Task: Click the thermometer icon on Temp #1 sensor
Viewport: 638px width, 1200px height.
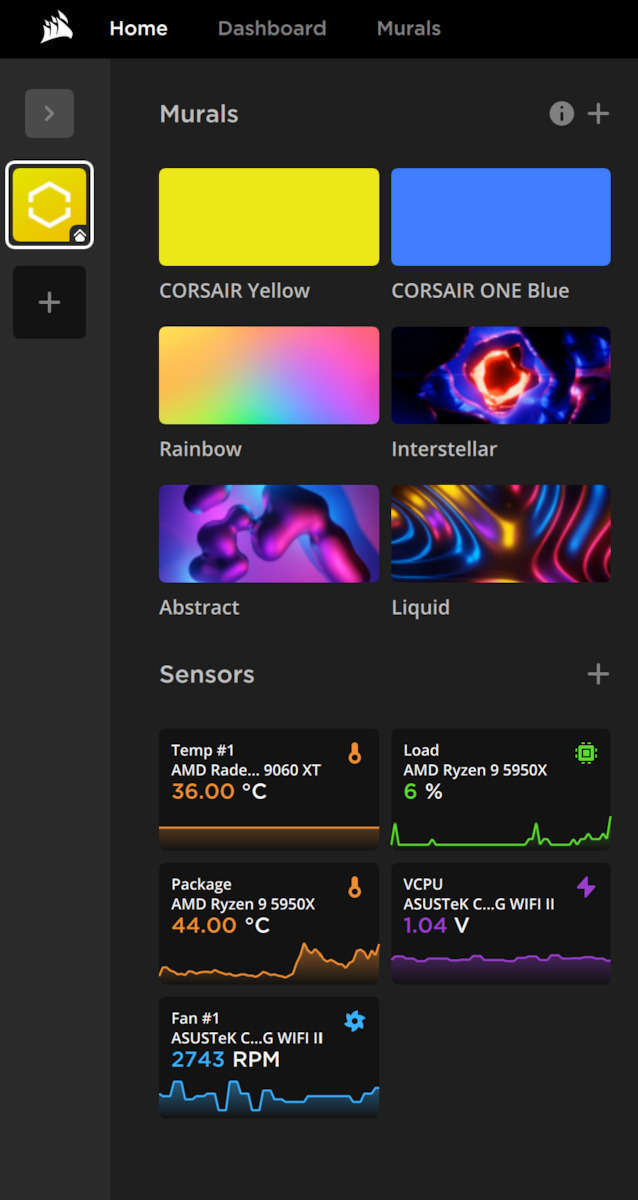Action: pyautogui.click(x=354, y=753)
